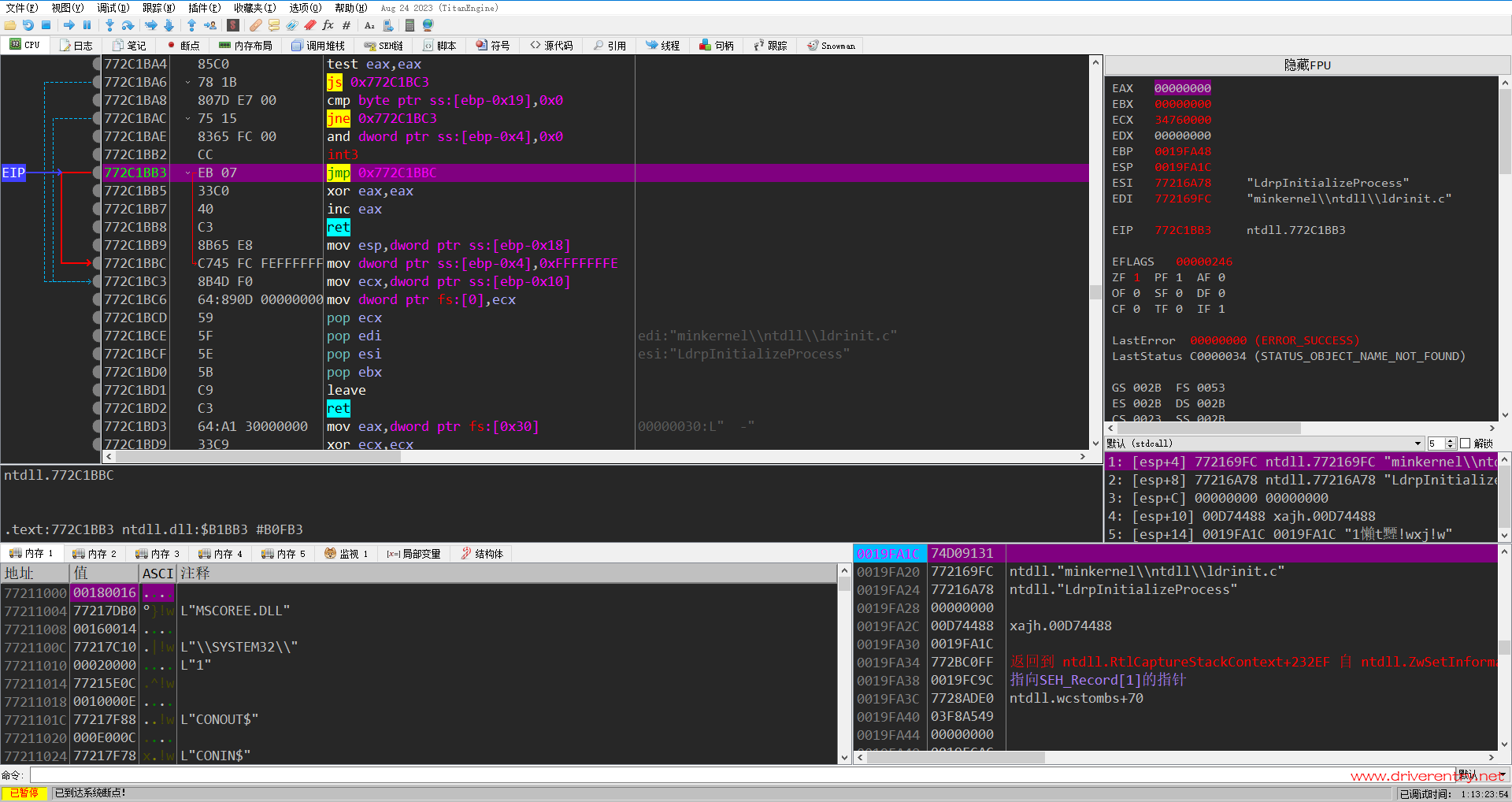Open the Calculator icon
This screenshot has width=1512, height=802.
pos(409,25)
